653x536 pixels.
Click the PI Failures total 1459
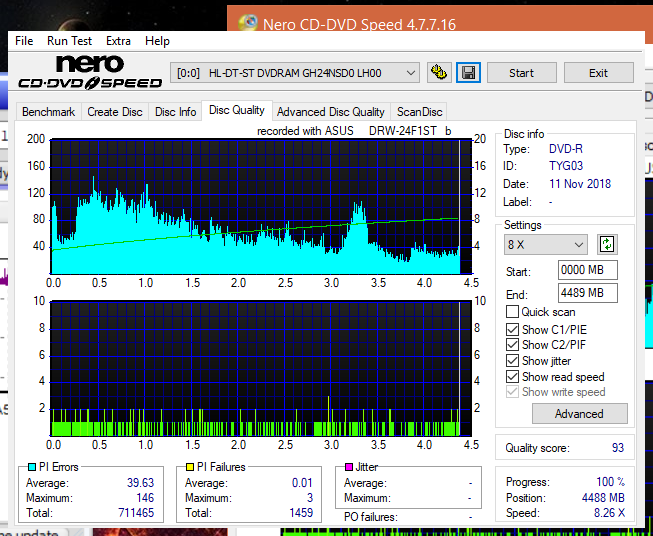(301, 513)
